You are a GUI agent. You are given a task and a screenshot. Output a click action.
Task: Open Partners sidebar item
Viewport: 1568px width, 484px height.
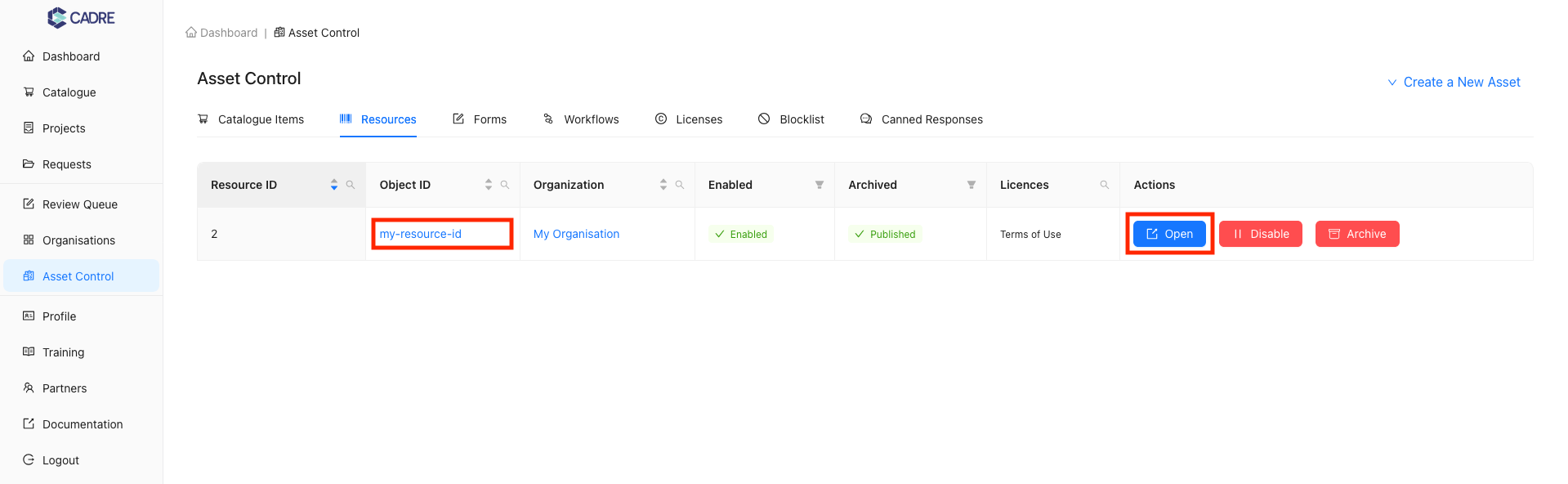pos(81,388)
